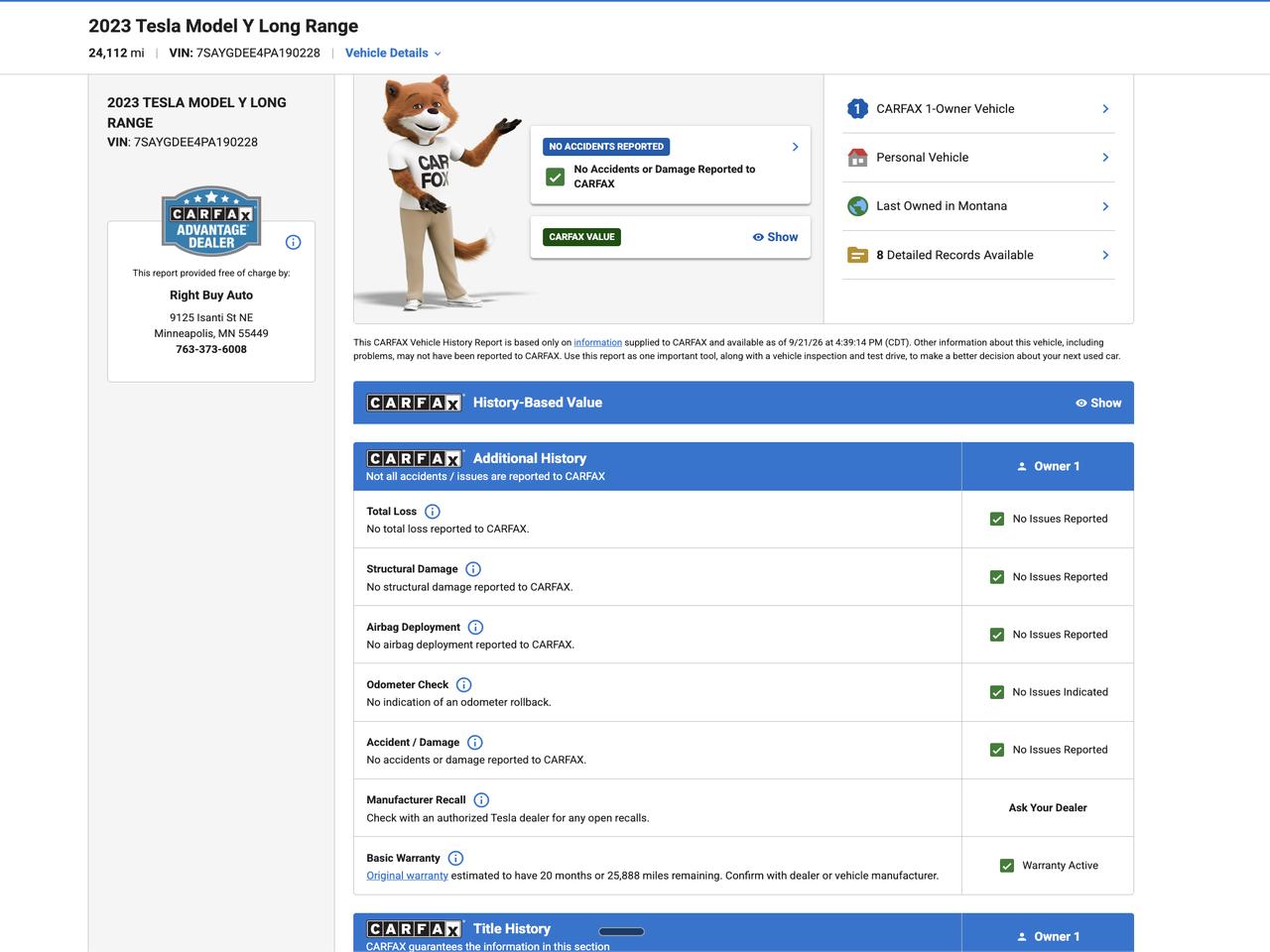The width and height of the screenshot is (1270, 952).
Task: Click the Warranty Active checkmark
Action: point(1007,866)
